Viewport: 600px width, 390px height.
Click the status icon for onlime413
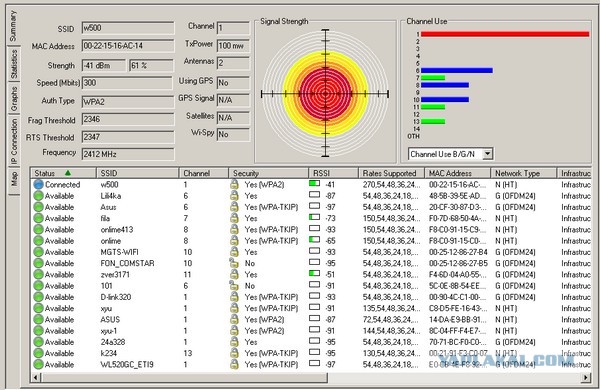38,230
